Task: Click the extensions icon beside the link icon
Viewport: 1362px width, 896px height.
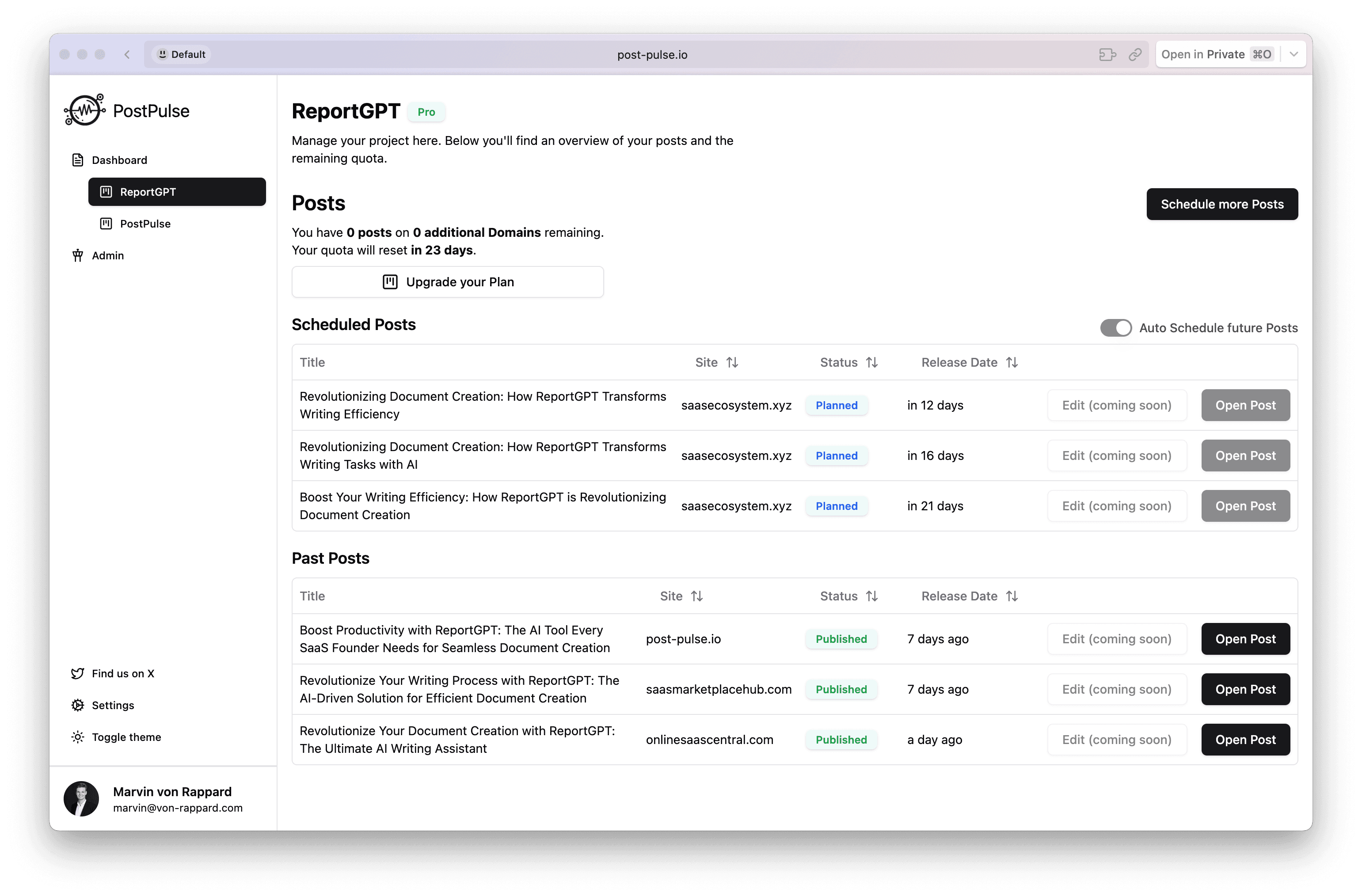Action: tap(1107, 54)
